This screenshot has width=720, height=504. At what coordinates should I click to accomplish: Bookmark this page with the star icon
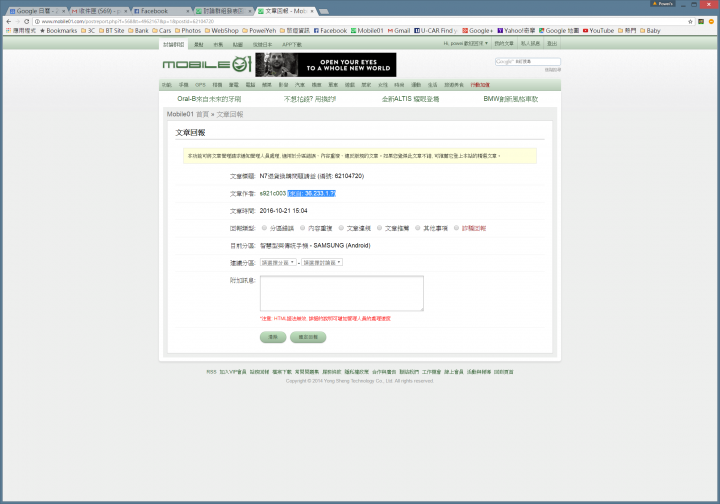click(690, 22)
